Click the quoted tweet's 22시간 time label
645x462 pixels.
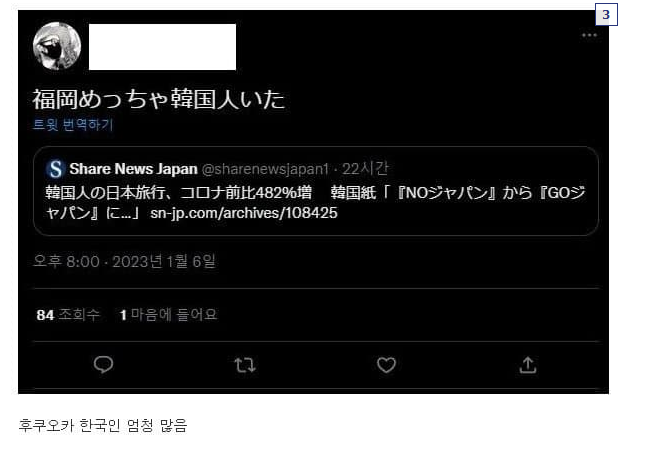pos(365,169)
